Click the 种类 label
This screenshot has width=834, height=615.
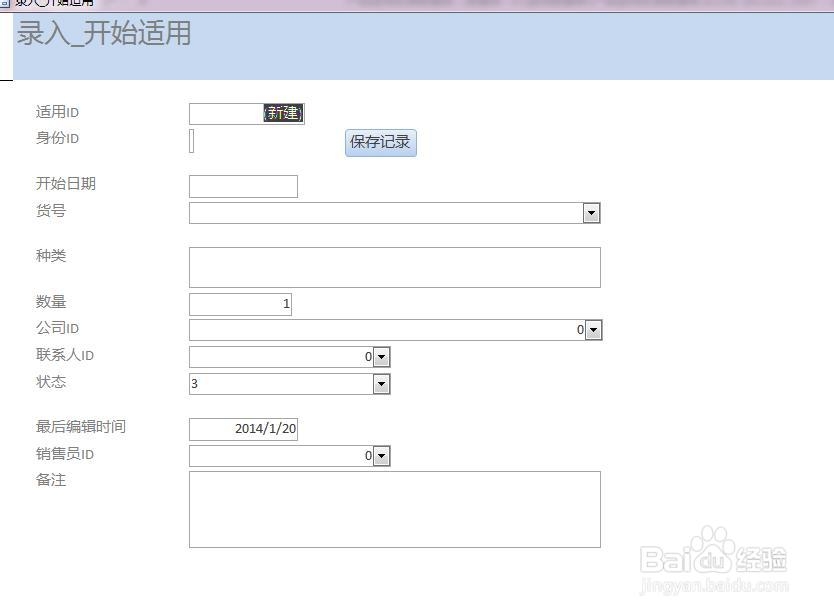tap(51, 256)
